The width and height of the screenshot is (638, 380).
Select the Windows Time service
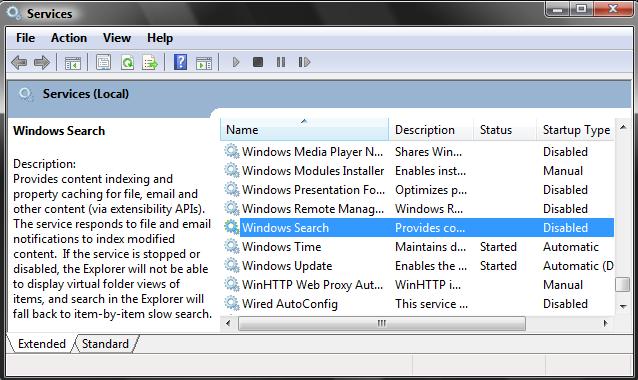[281, 247]
